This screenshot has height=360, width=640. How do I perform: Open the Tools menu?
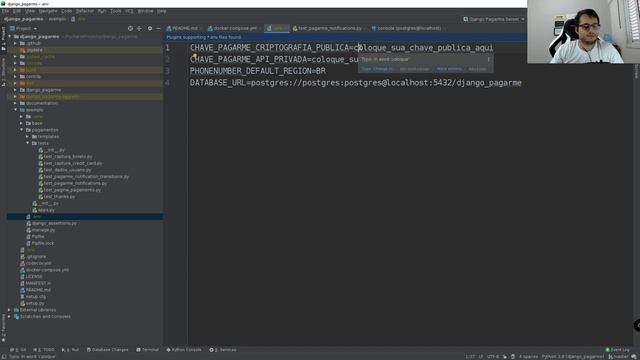[x=116, y=11]
